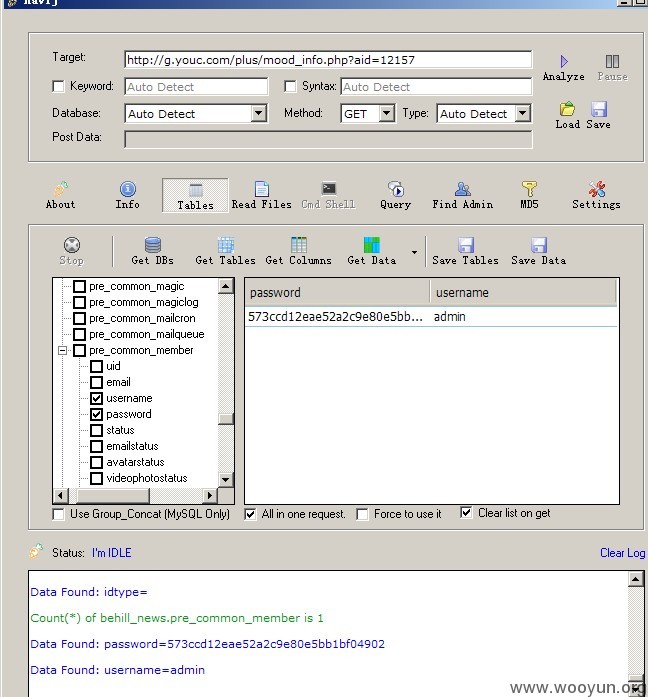Click Get DBs database icon
The height and width of the screenshot is (697, 648).
[x=153, y=245]
